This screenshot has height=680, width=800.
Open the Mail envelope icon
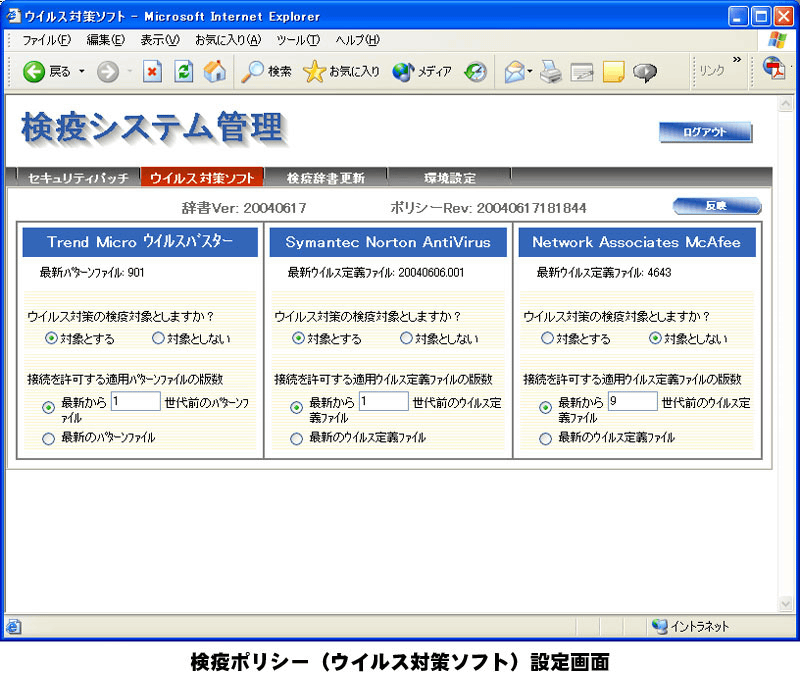[514, 71]
